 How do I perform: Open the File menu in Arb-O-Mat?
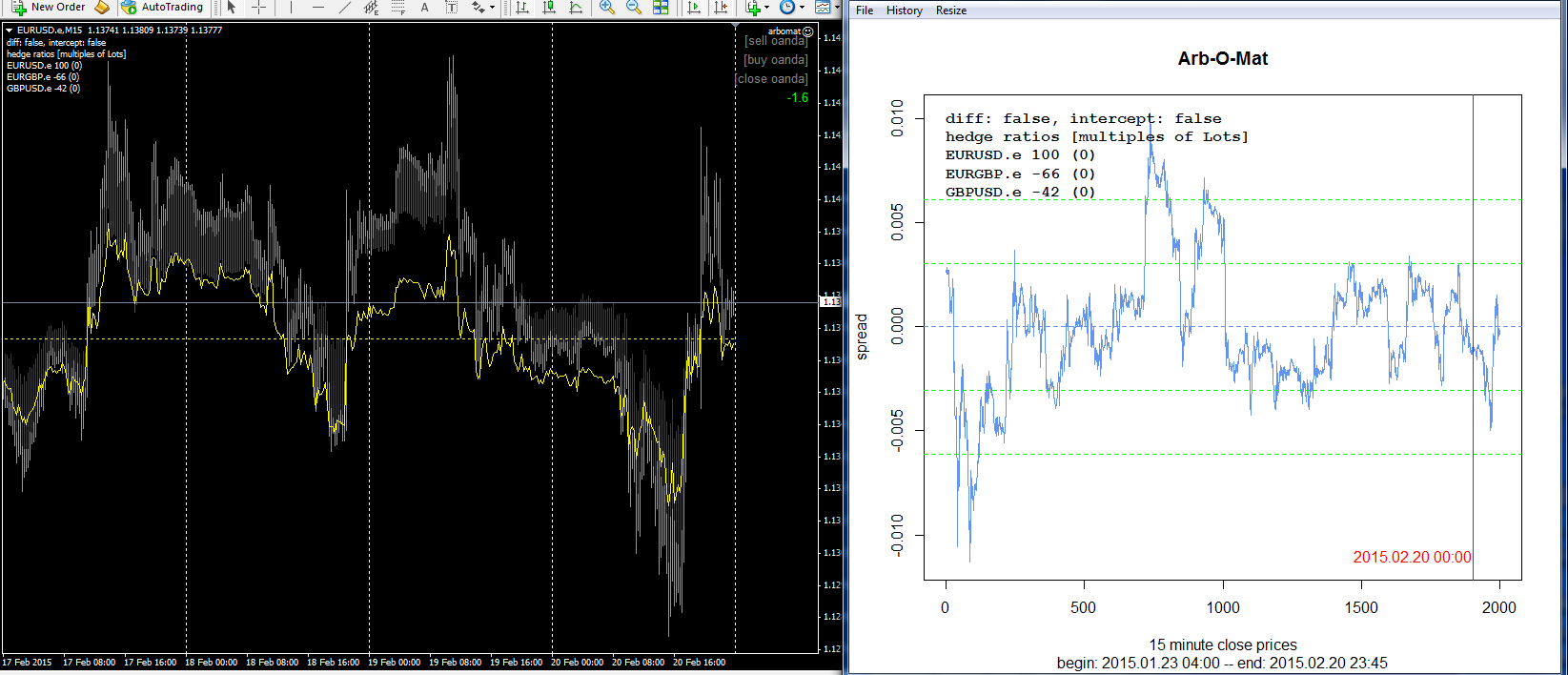[x=865, y=10]
